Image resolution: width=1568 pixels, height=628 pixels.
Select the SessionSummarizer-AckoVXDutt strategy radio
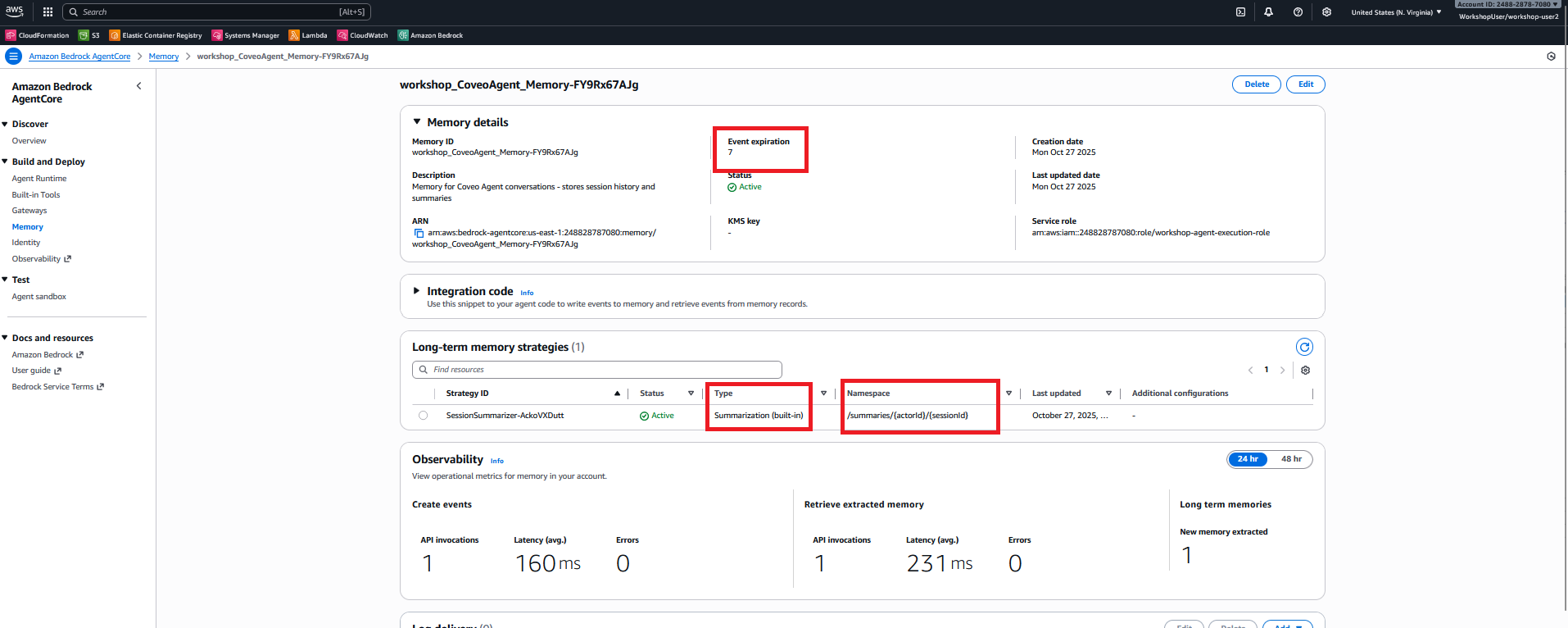click(423, 416)
